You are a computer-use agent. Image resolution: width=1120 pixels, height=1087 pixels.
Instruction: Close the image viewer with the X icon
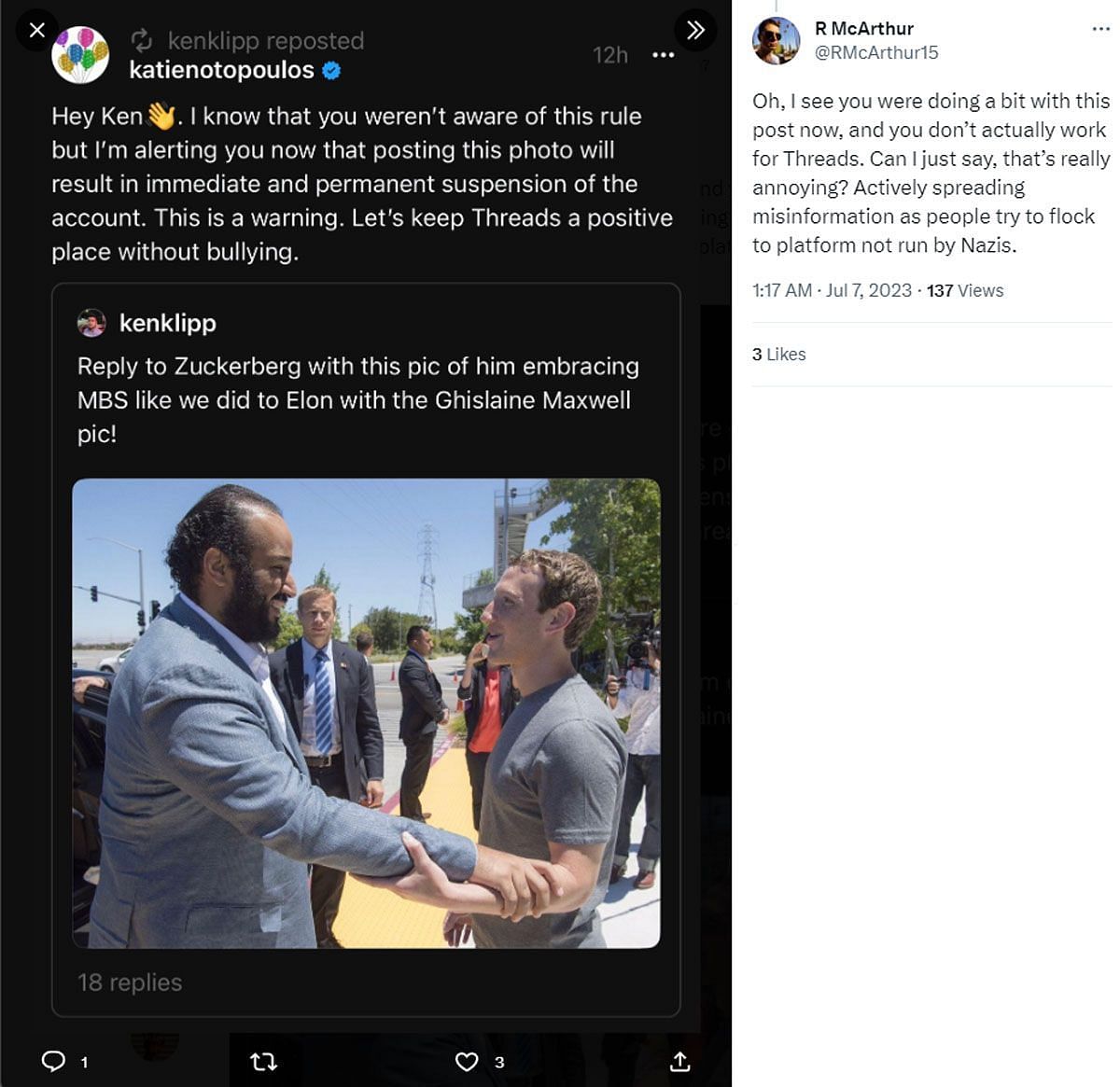pos(36,30)
